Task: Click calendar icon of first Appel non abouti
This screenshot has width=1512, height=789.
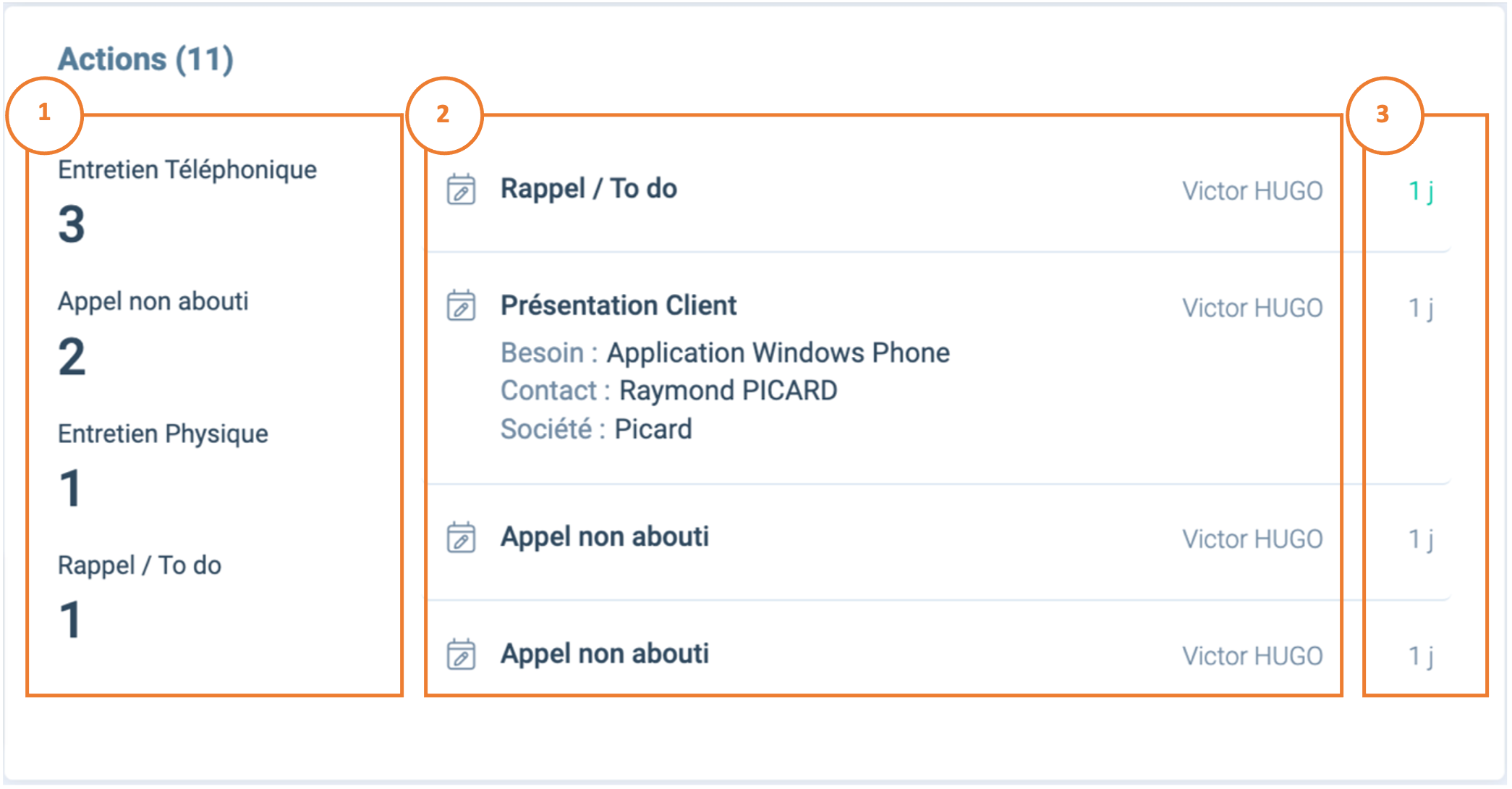Action: tap(461, 537)
